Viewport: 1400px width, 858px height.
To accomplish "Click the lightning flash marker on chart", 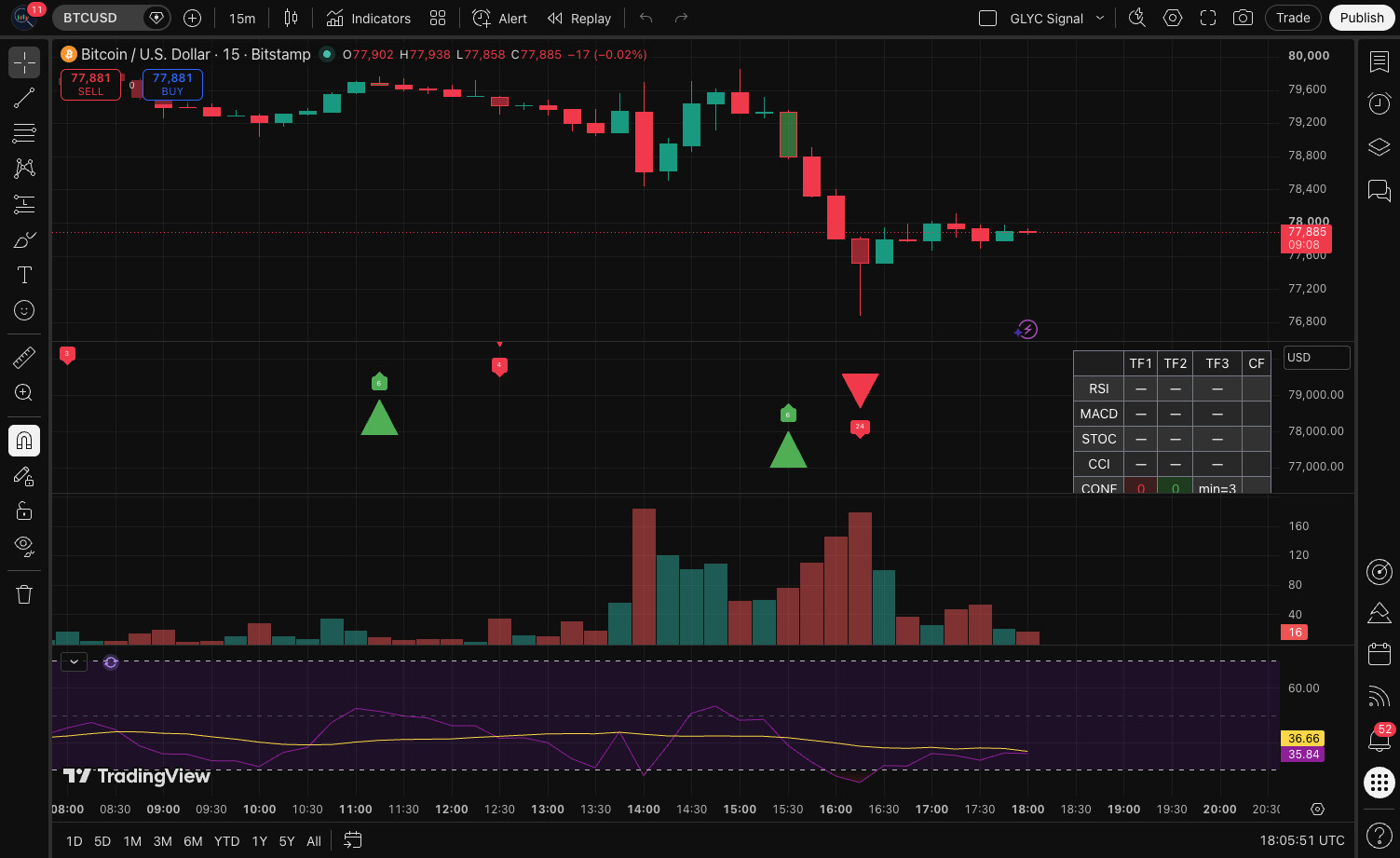I will (1026, 329).
